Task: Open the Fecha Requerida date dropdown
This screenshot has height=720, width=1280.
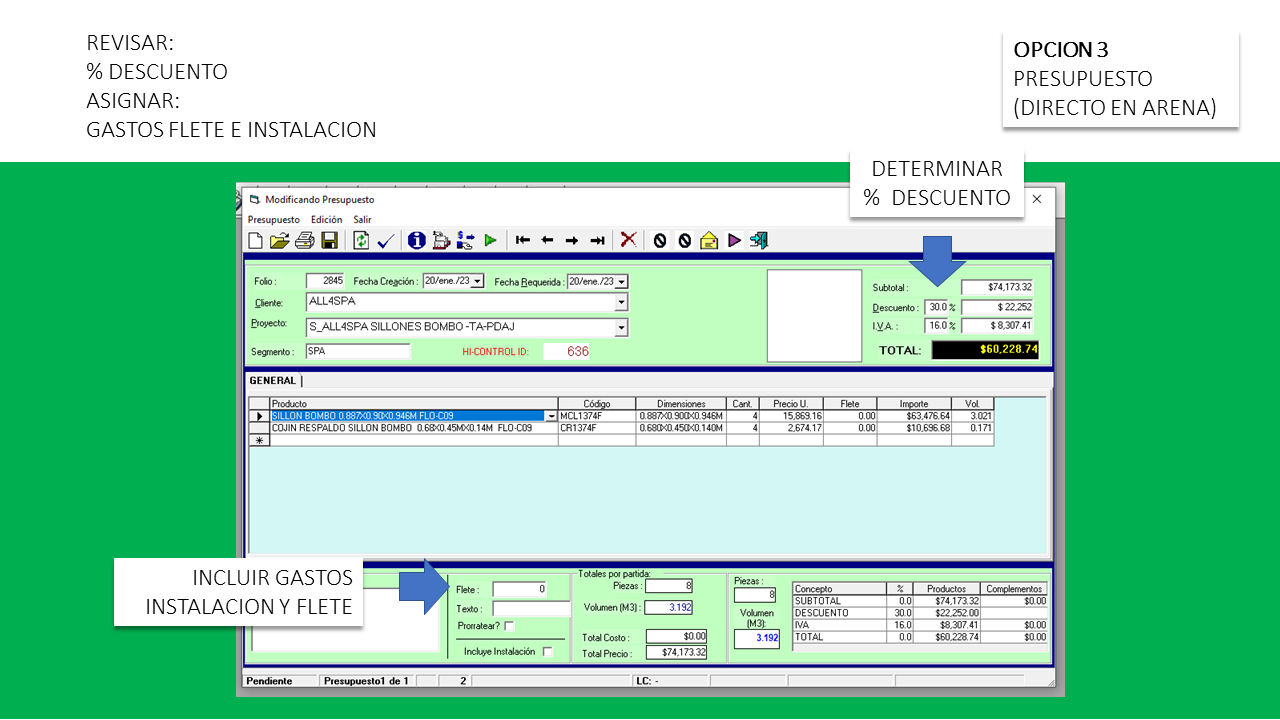Action: point(621,282)
